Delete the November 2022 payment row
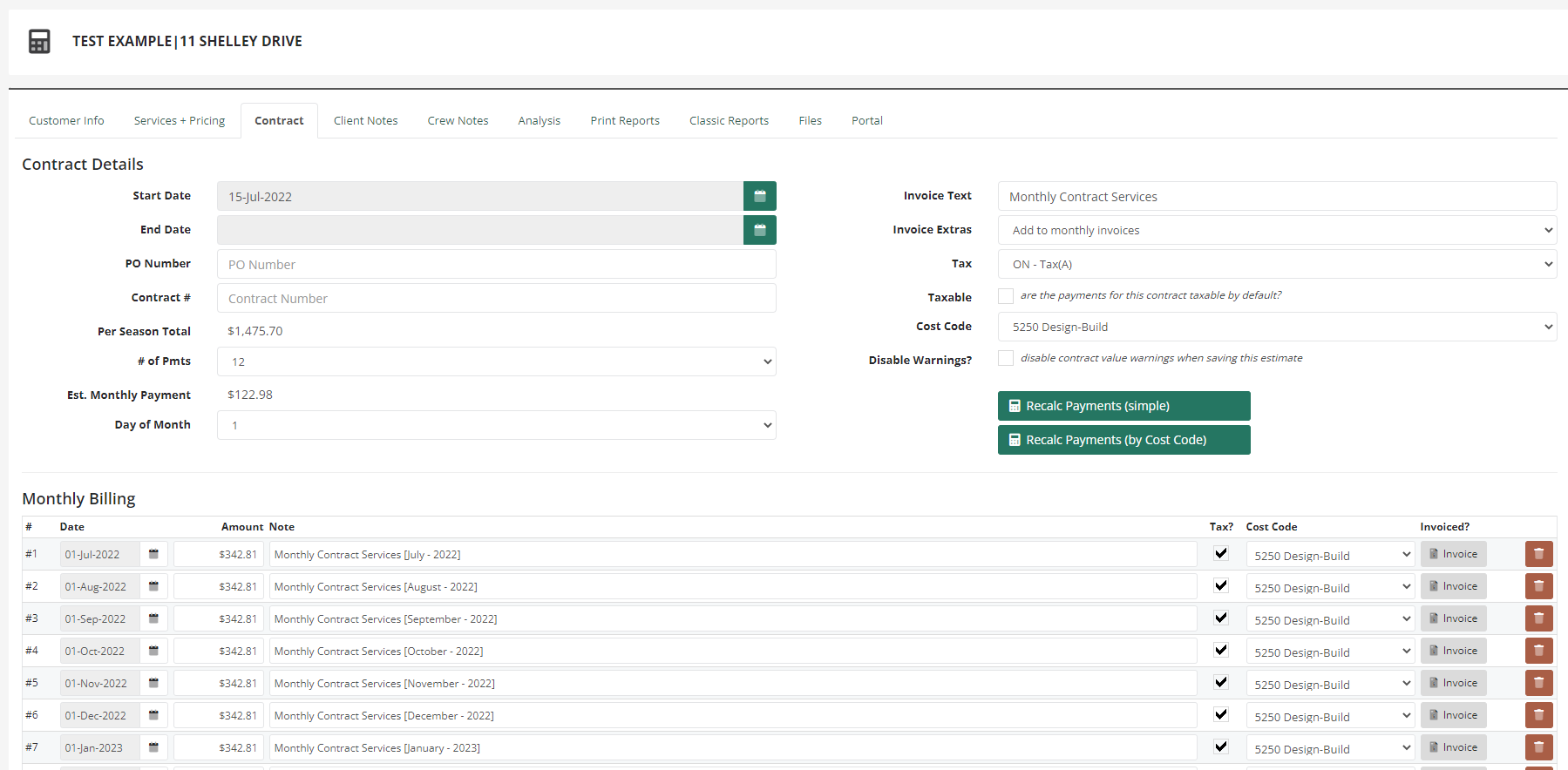This screenshot has height=770, width=1568. click(1538, 683)
